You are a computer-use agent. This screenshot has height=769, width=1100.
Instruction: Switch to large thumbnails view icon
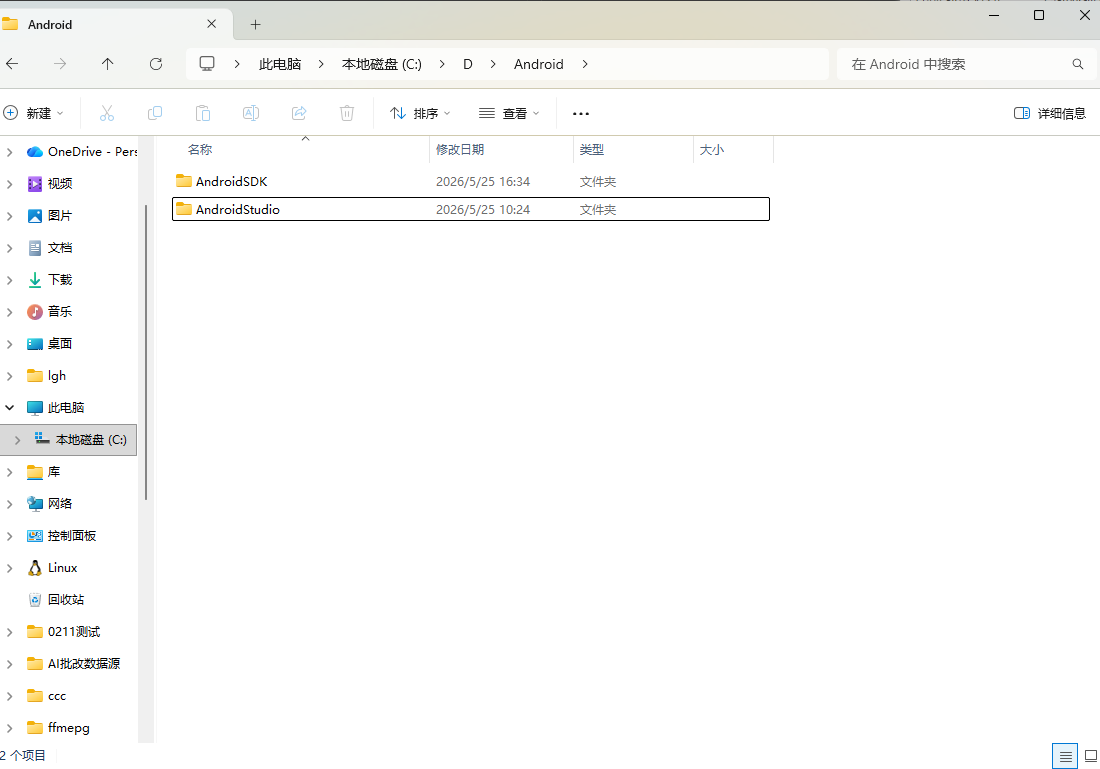pos(1091,756)
